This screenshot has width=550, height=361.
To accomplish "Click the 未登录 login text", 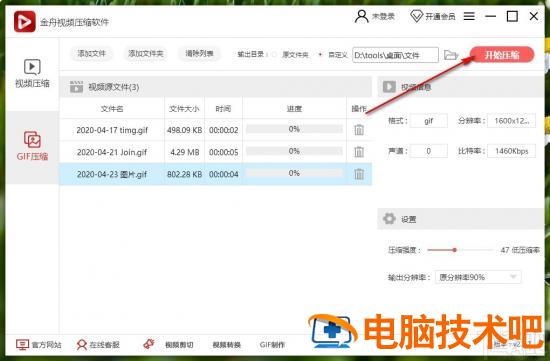I will (383, 16).
